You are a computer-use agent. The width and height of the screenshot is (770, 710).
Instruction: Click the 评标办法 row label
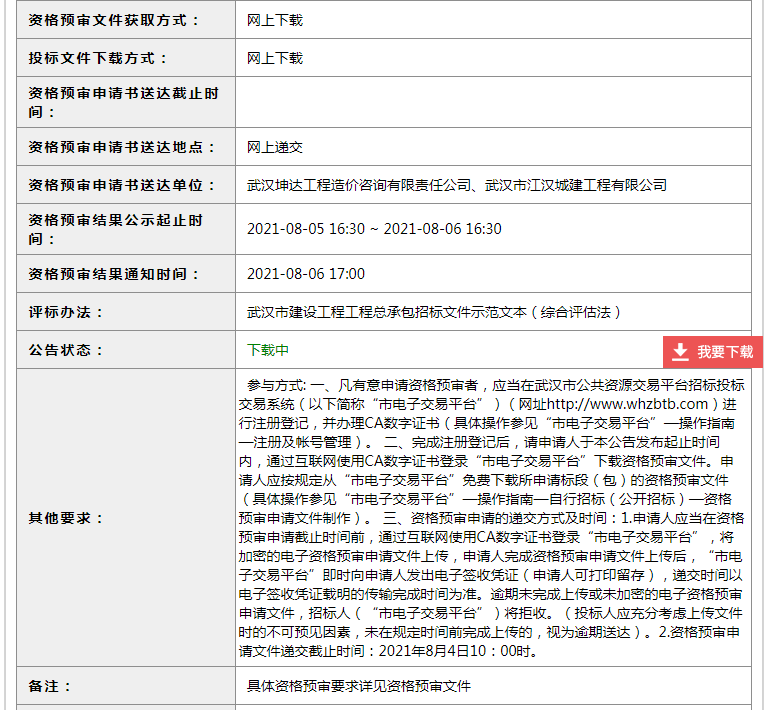(x=66, y=312)
